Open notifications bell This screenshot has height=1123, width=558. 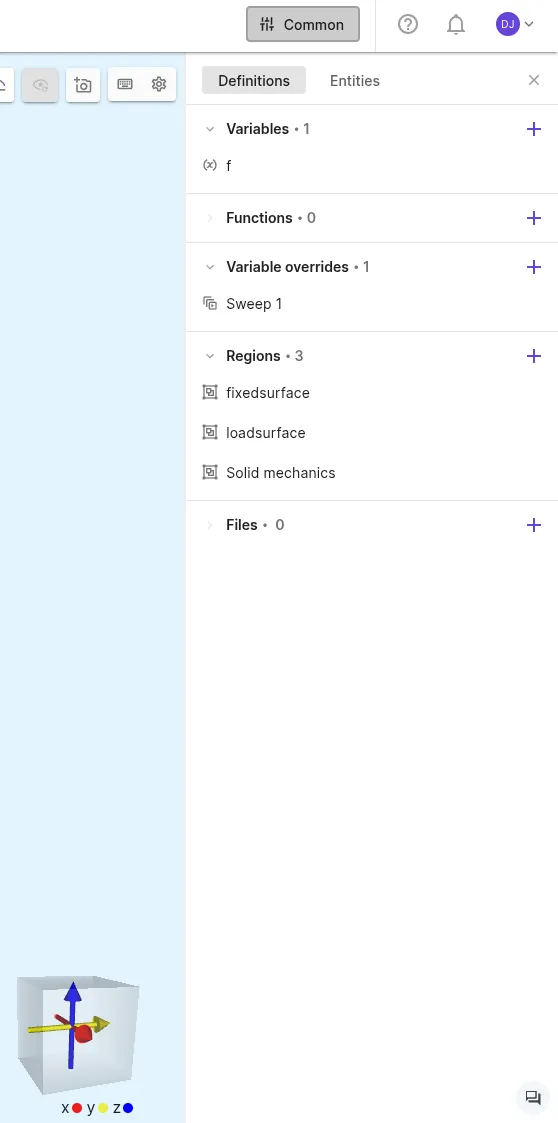pyautogui.click(x=456, y=24)
